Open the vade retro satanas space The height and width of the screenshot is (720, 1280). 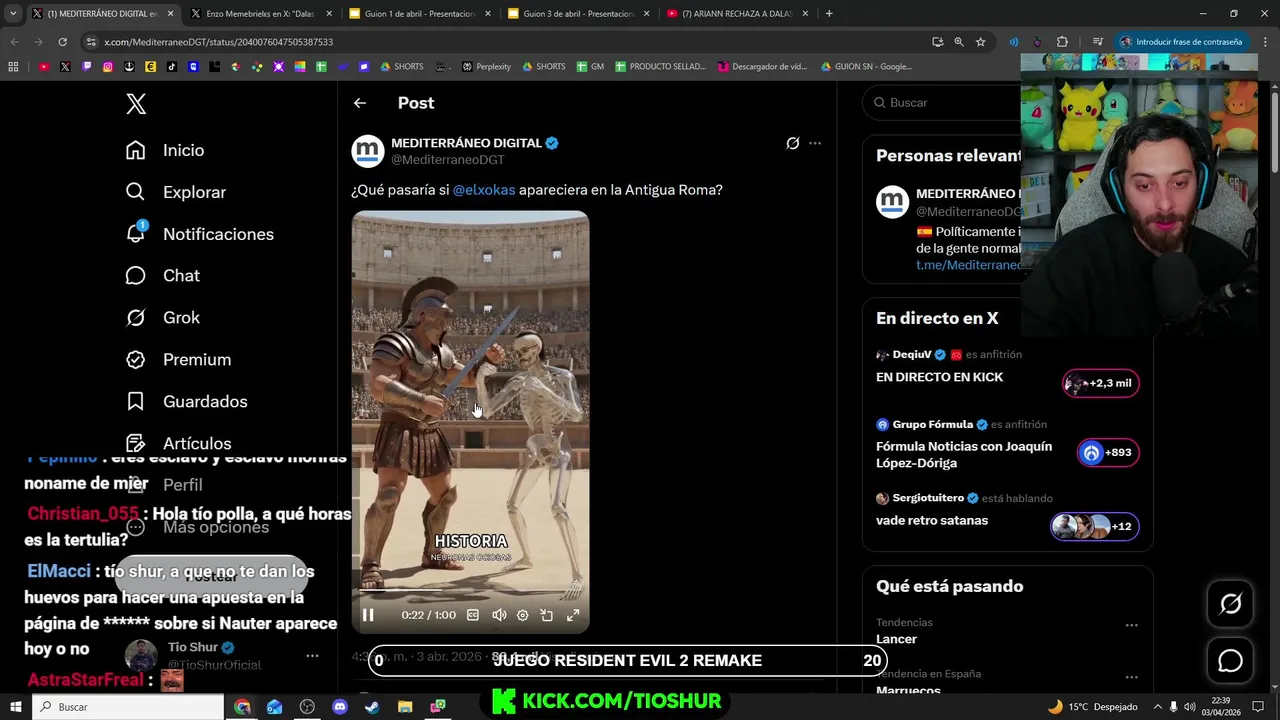[x=932, y=520]
